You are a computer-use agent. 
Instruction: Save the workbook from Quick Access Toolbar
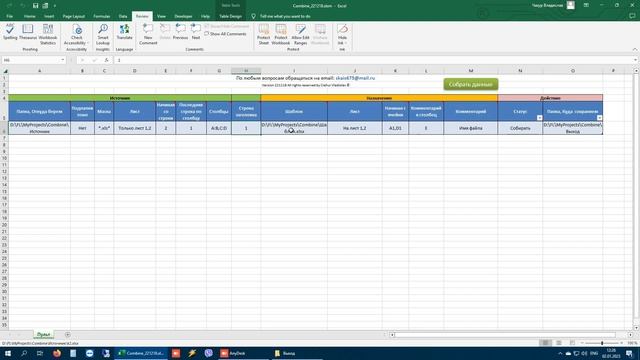pos(36,6)
